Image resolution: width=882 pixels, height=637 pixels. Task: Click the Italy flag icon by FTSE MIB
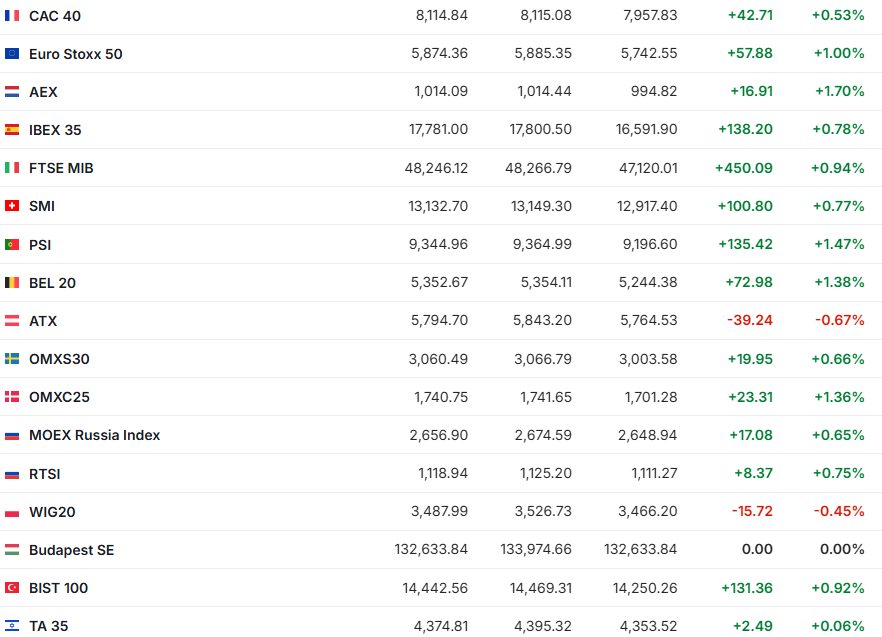point(12,168)
